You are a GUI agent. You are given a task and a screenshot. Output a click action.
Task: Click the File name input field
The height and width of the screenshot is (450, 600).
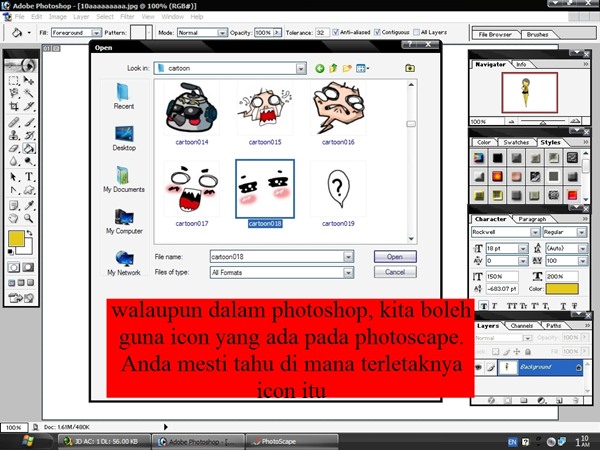277,257
